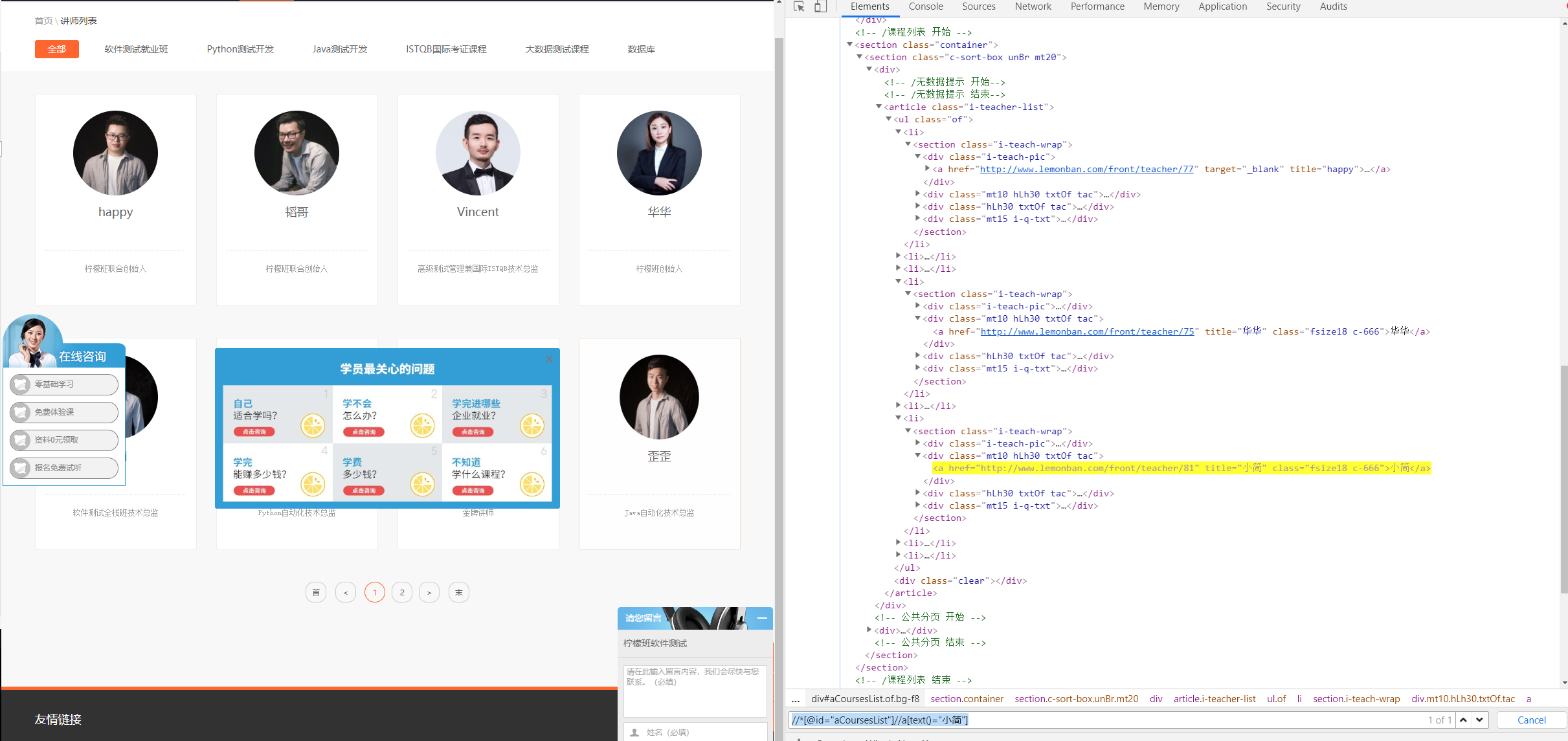Click the last-page pagination icon

pyautogui.click(x=459, y=592)
